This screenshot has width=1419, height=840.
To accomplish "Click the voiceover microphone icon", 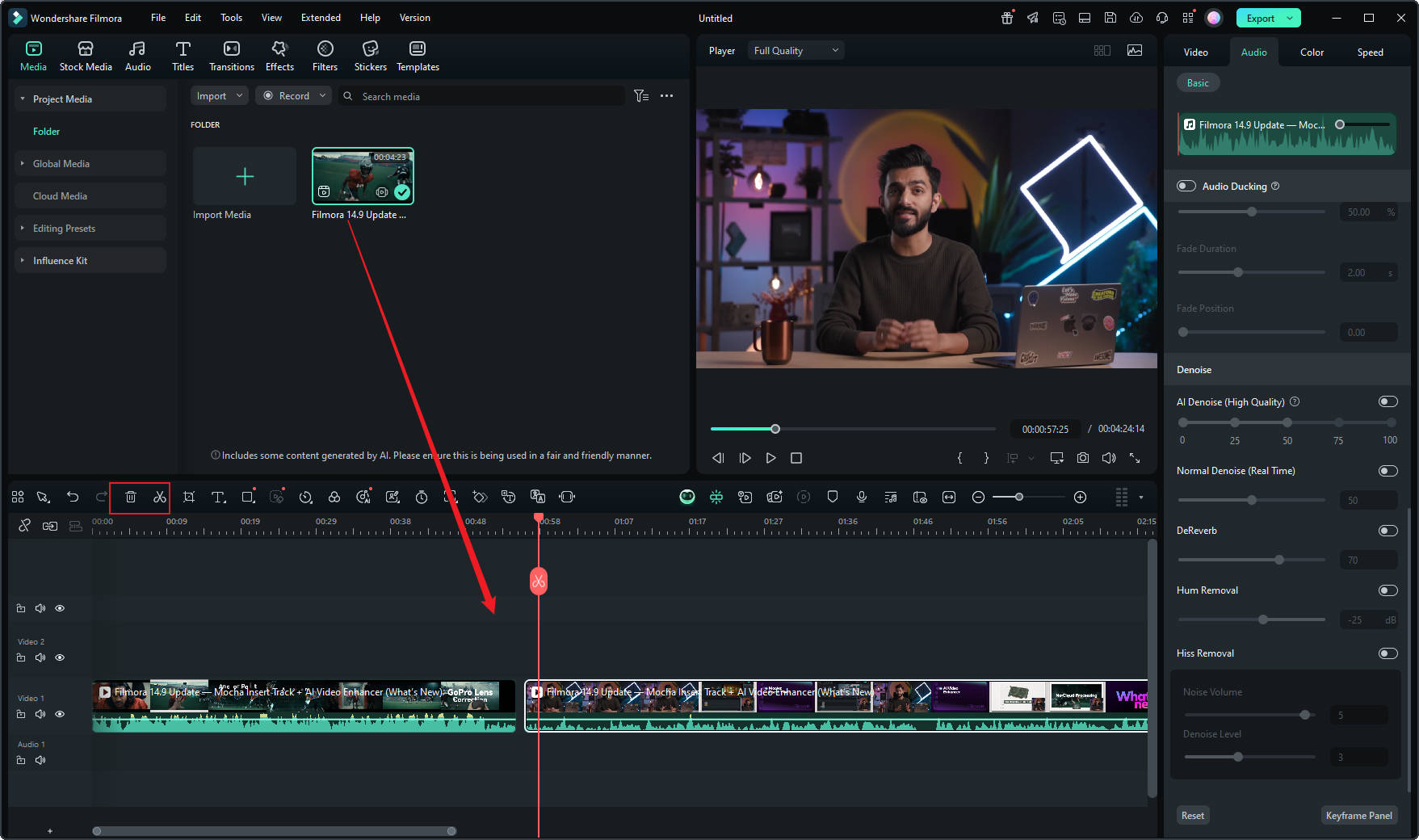I will coord(862,498).
